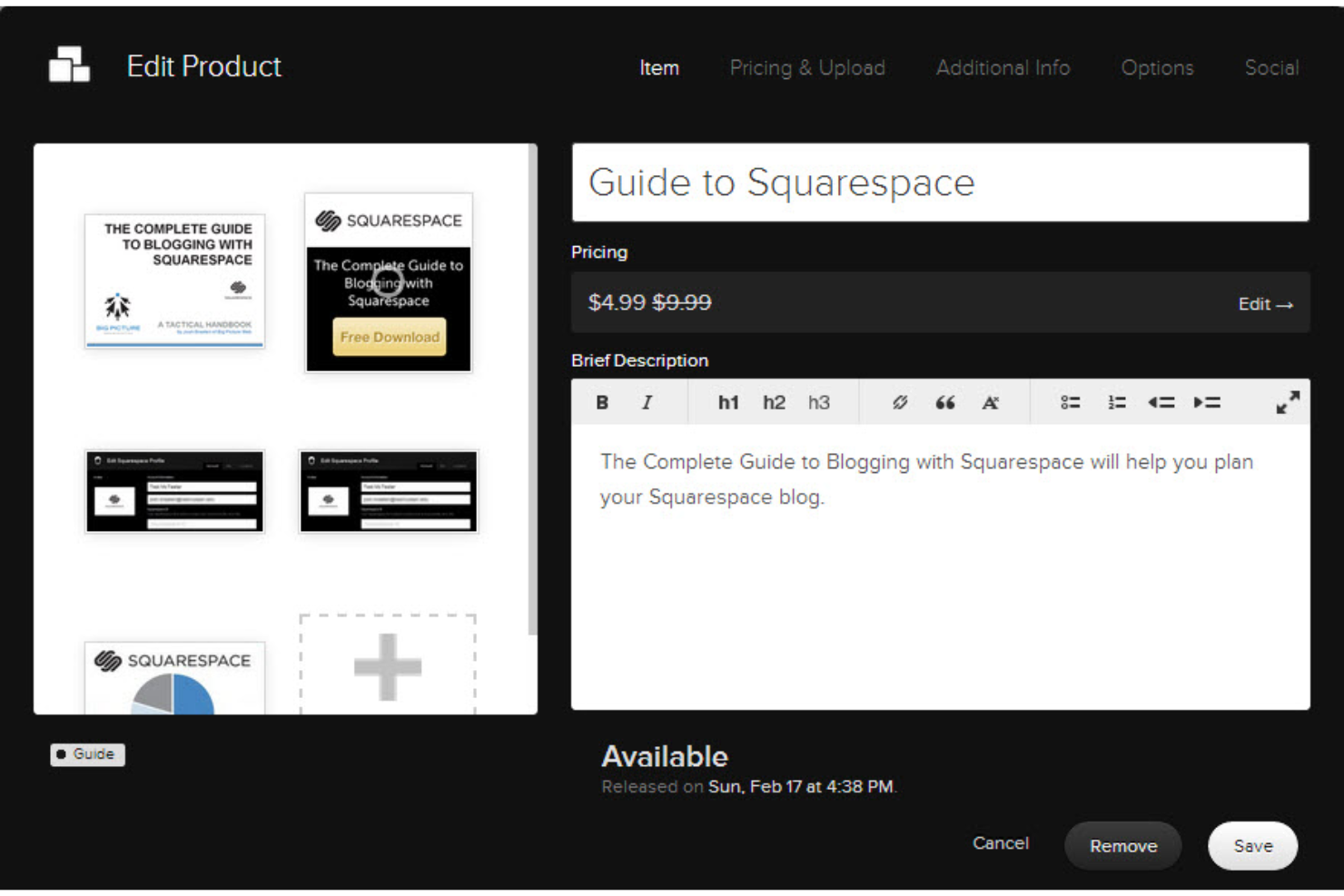Apply h3 heading style
Screen dimensions: 1344x896
(819, 402)
